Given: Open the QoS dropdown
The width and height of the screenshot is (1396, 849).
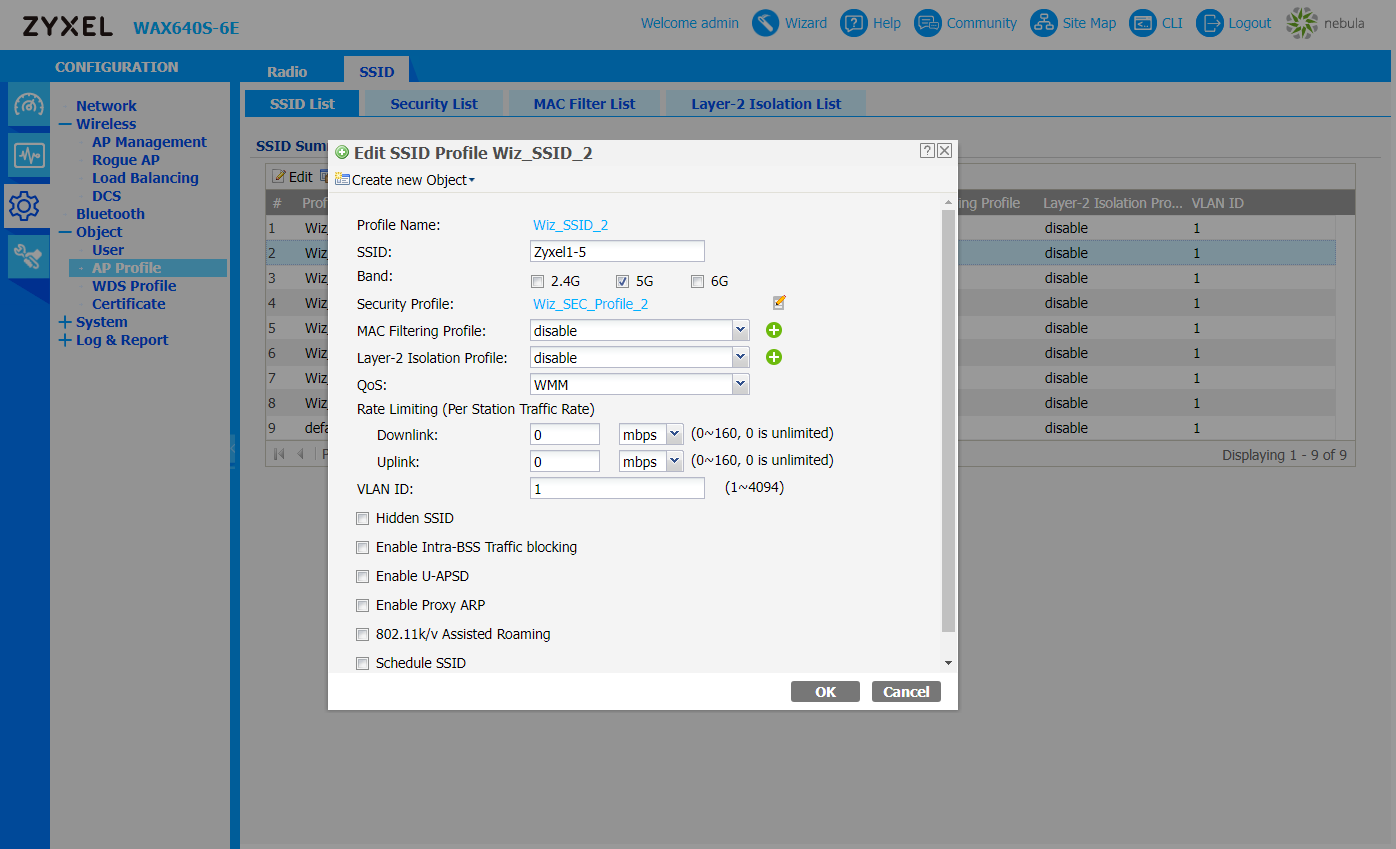Looking at the screenshot, I should [740, 384].
